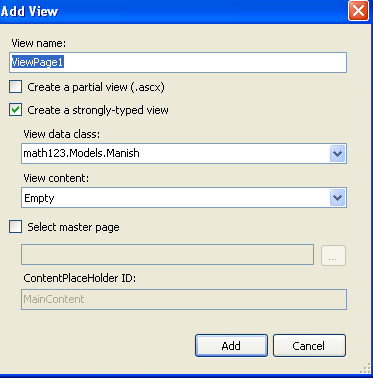373x380 pixels.
Task: Click the empty master page path field
Action: (x=167, y=255)
